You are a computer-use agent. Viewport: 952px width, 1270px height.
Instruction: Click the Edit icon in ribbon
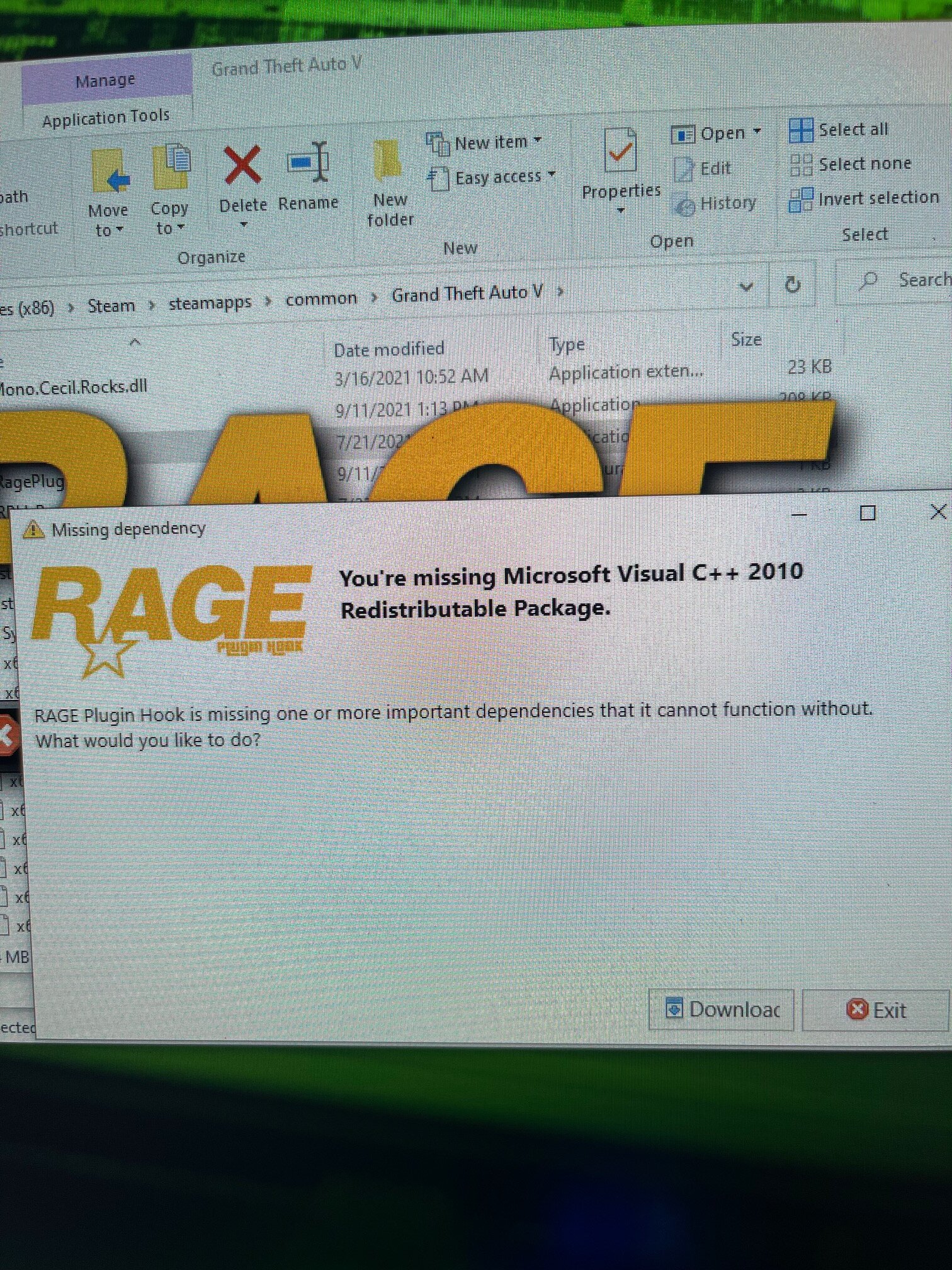point(683,169)
